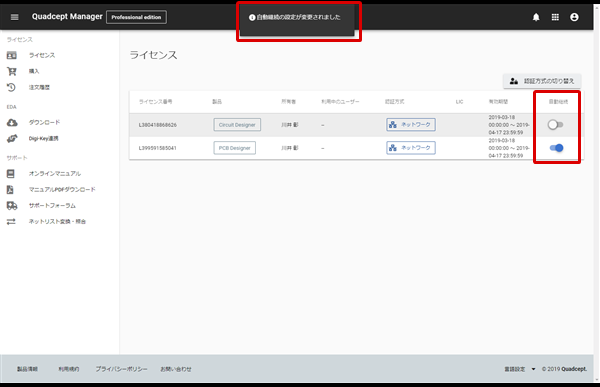600x387 pixels.
Task: Open お問い合わせ link in footer
Action: click(176, 369)
